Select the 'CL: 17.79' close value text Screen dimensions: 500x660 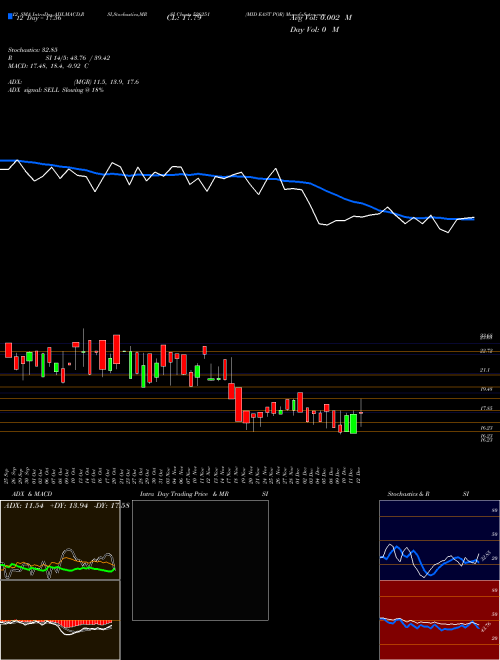click(184, 18)
